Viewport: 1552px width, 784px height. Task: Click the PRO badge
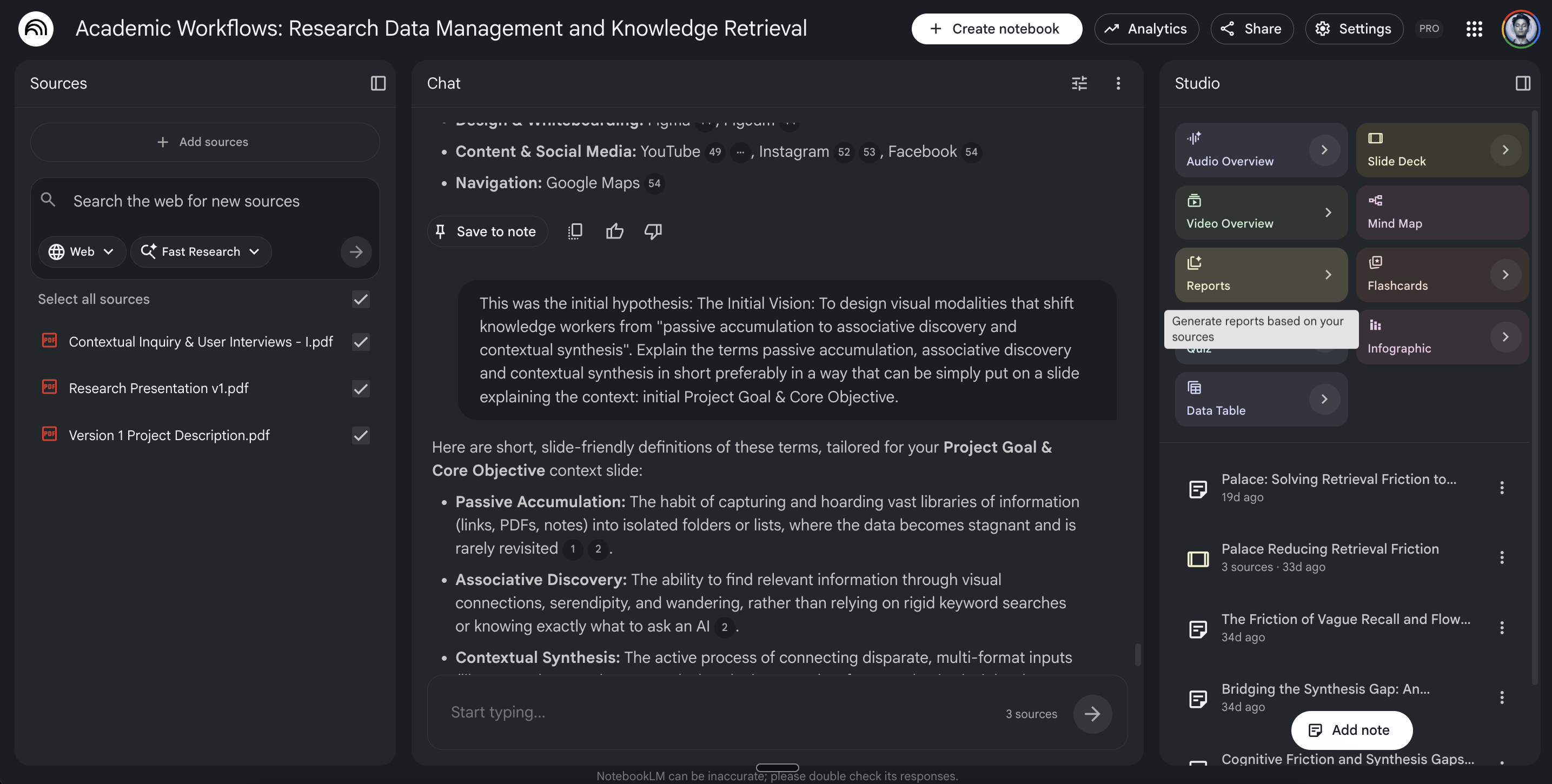point(1429,28)
